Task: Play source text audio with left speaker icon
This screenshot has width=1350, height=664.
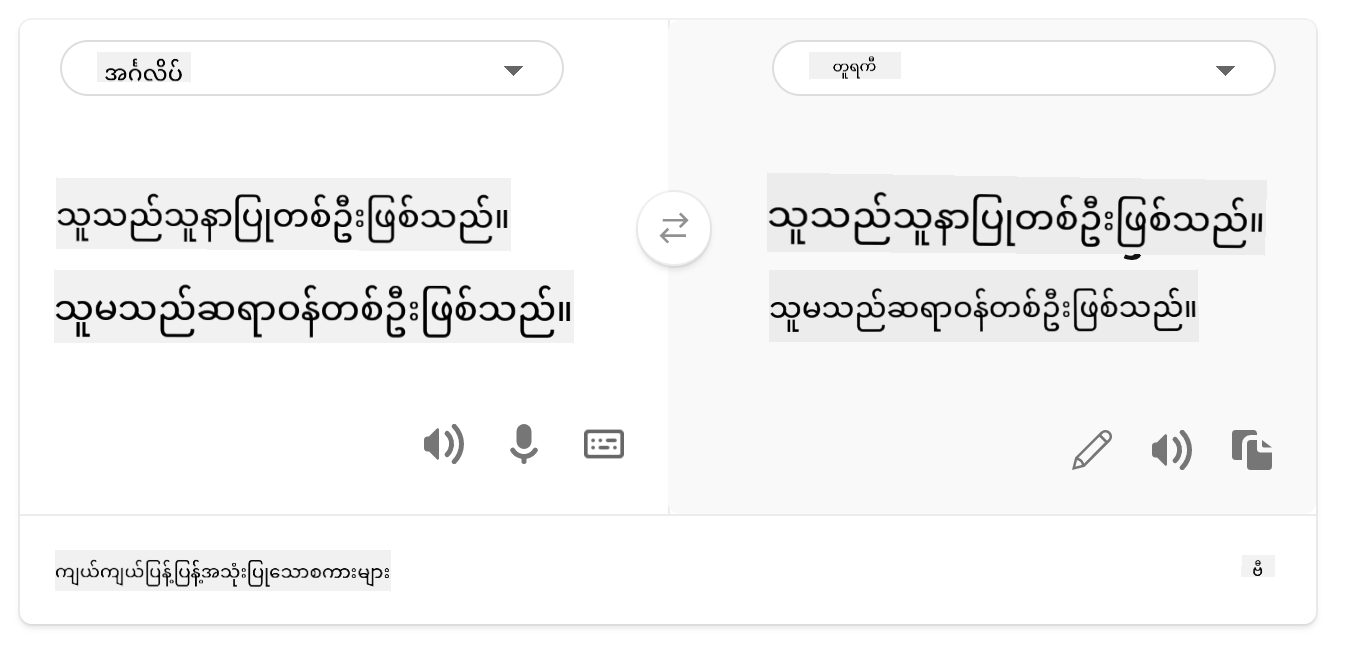Action: 444,444
